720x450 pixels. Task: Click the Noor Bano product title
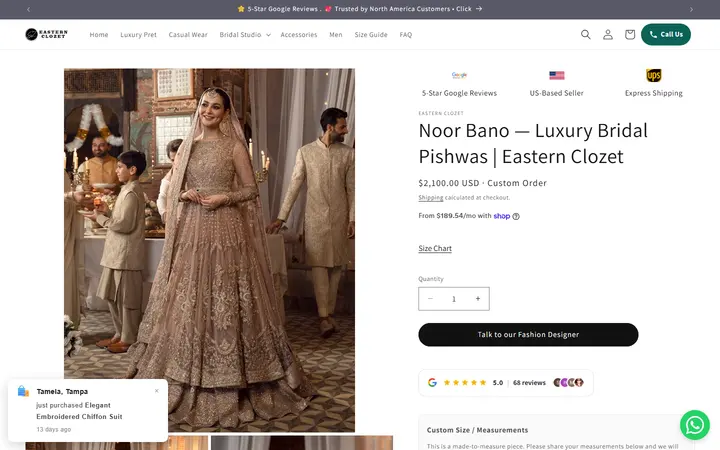[x=533, y=143]
